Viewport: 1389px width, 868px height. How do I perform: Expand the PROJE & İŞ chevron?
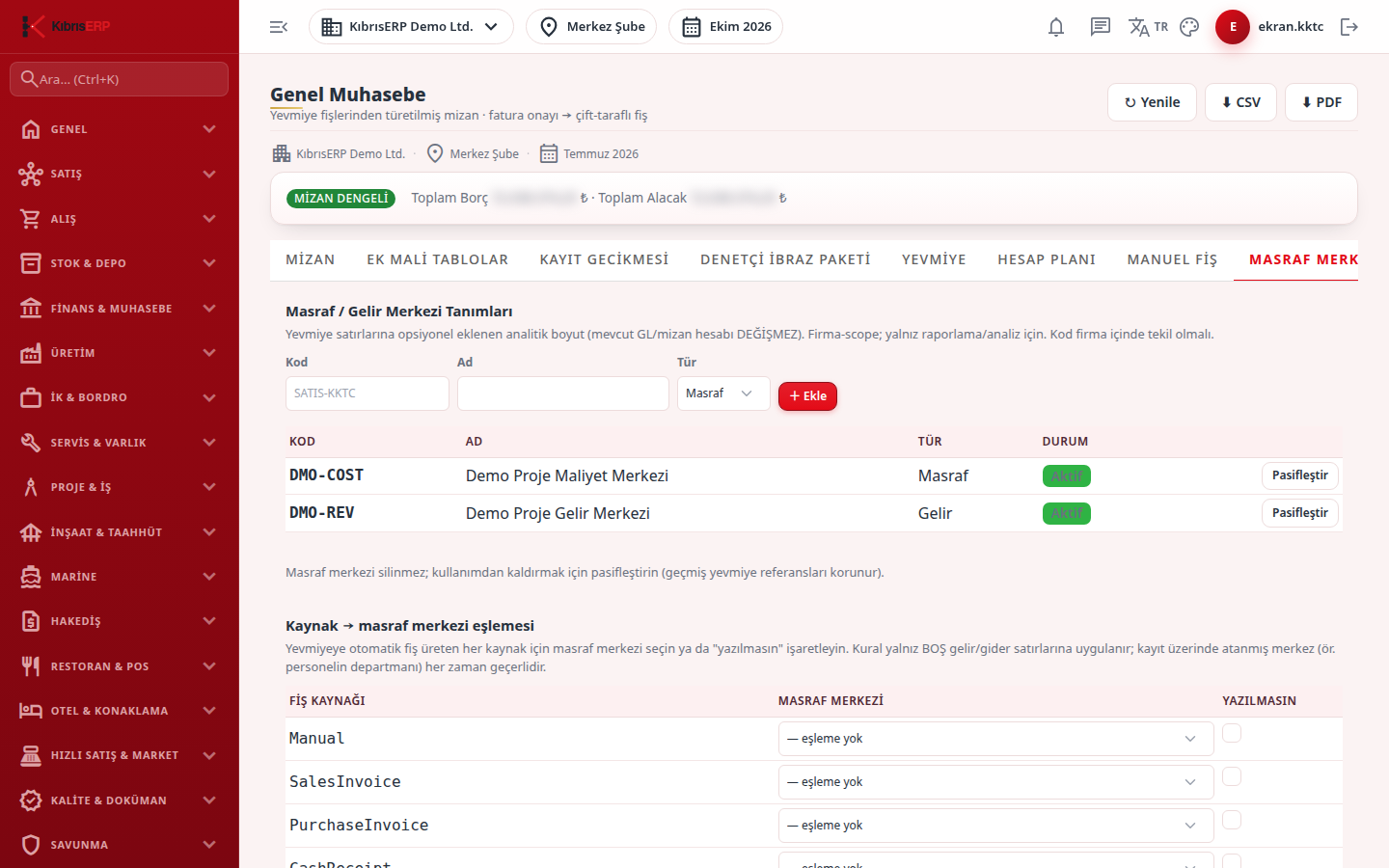pos(209,487)
